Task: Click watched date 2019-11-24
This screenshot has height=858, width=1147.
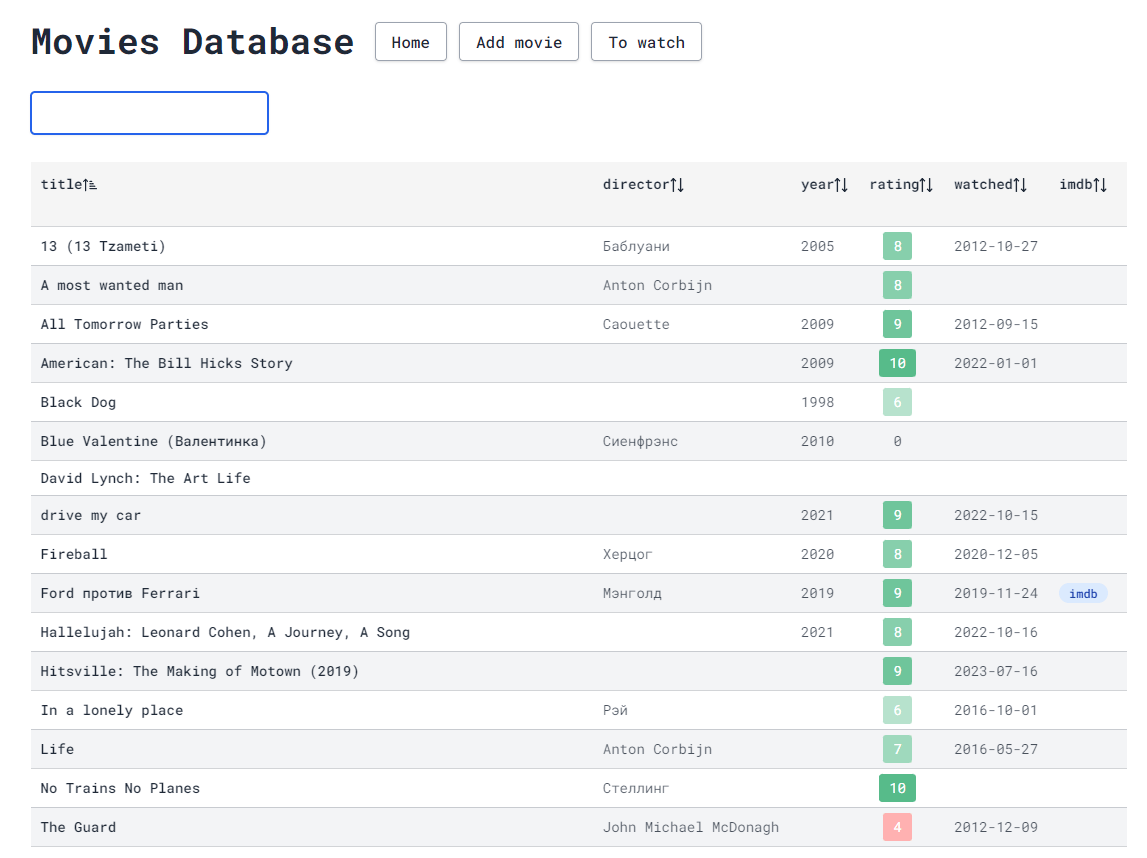Action: tap(996, 593)
